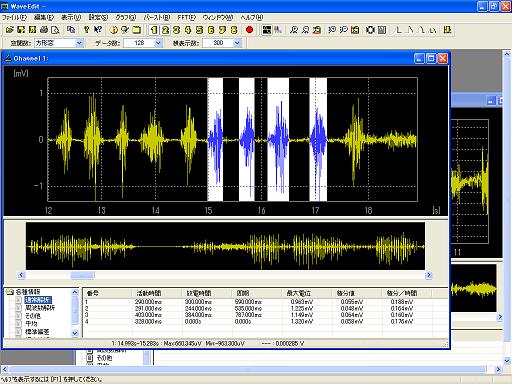Toggle channel 3 button

click(177, 30)
